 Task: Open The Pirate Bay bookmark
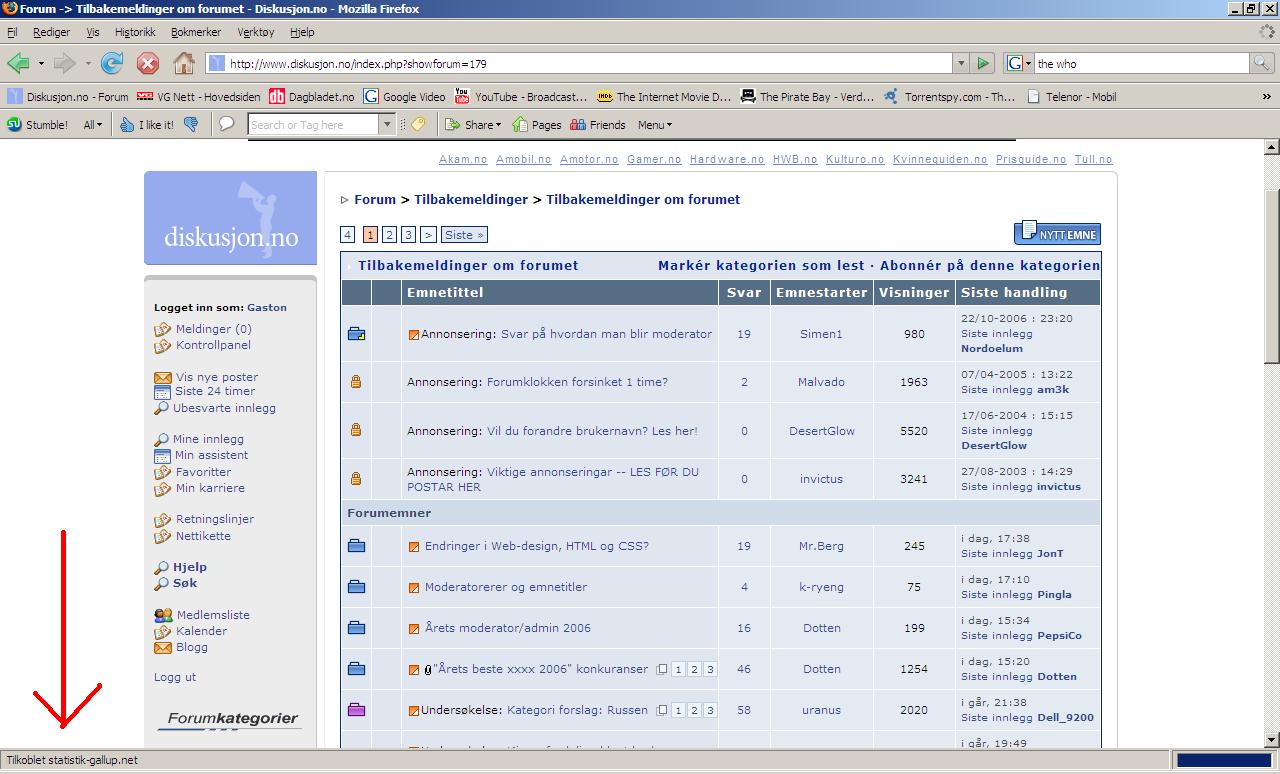(807, 97)
